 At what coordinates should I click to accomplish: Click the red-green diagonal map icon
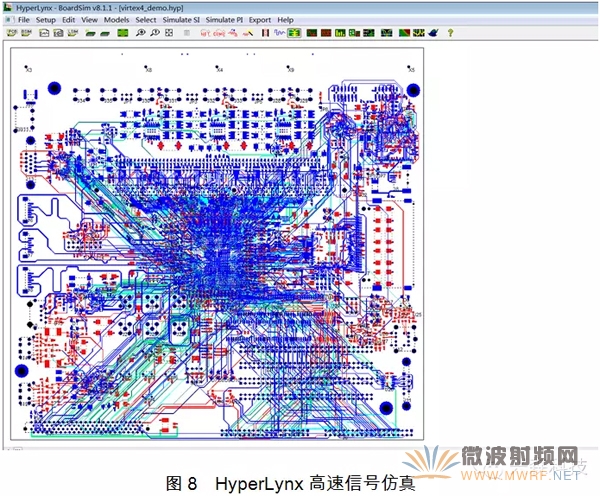(404, 33)
